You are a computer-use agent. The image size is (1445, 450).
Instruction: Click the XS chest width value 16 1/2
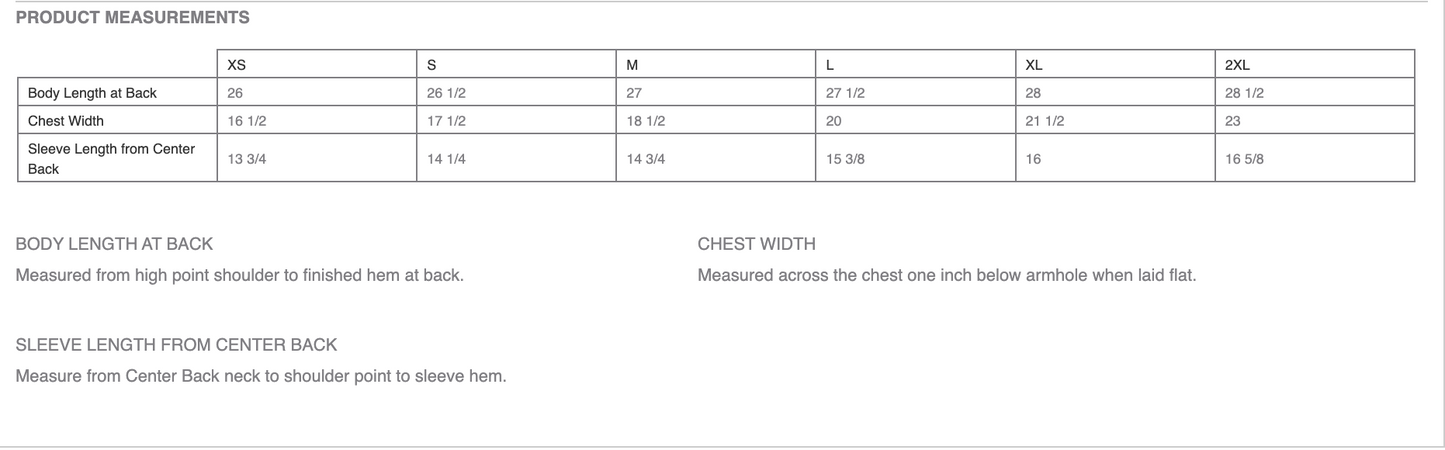247,121
